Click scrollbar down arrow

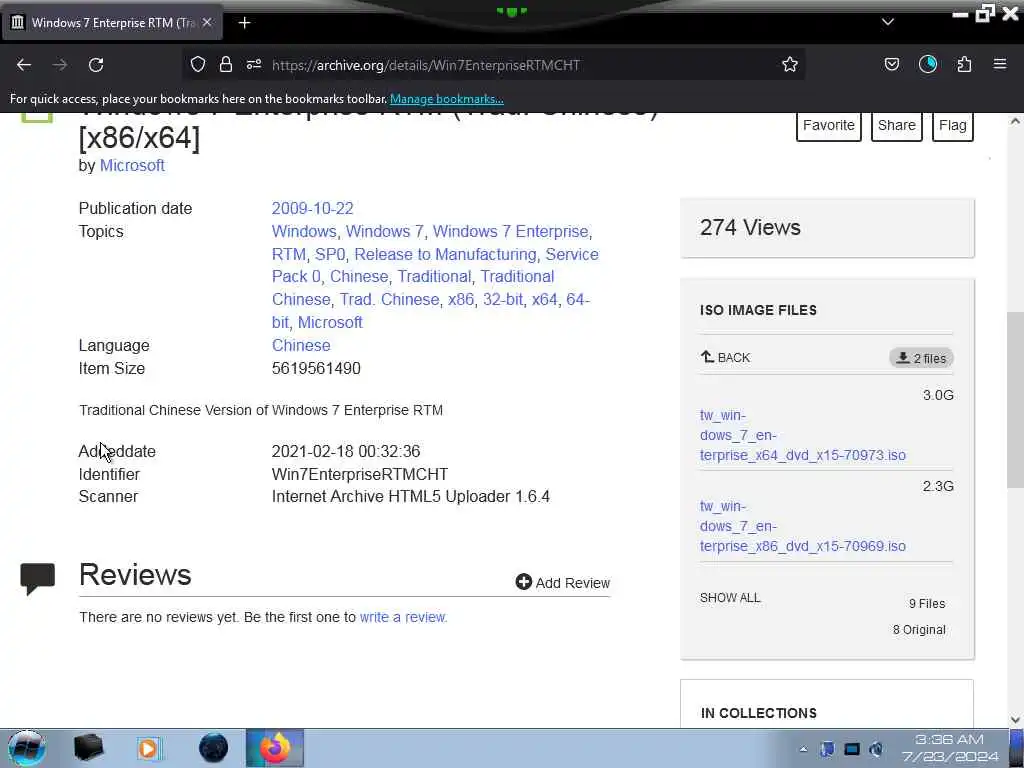pos(1015,720)
